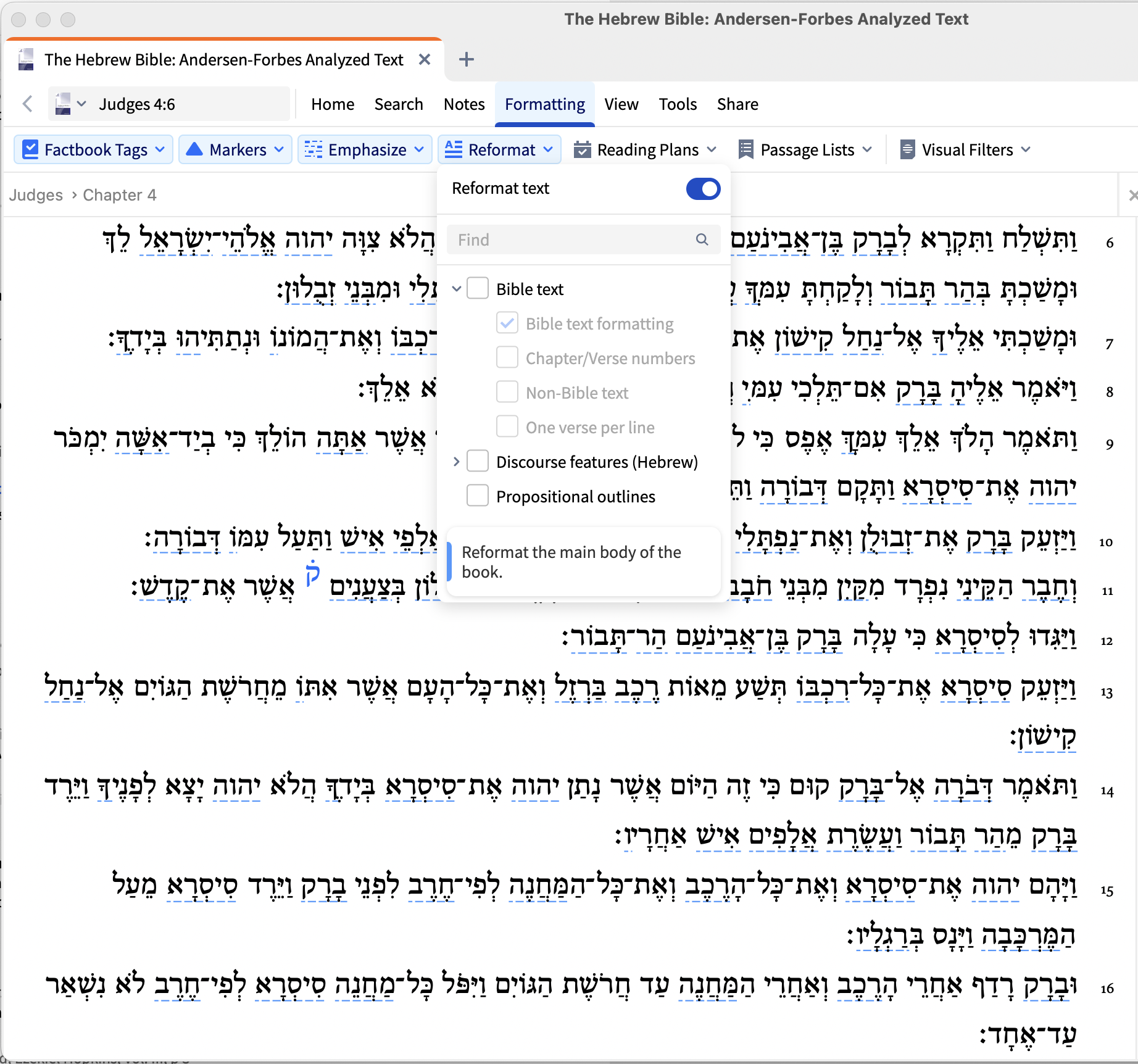
Task: Click the book resource icon beside Judges 4:6
Action: (62, 104)
